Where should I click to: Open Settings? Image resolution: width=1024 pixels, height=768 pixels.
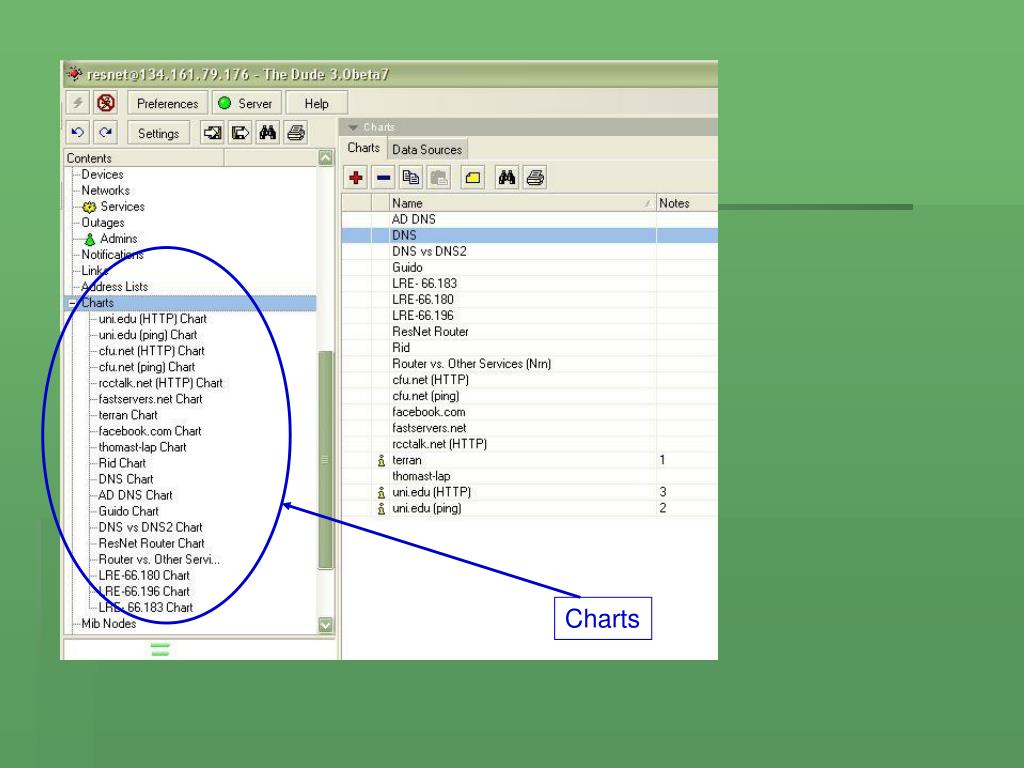tap(159, 133)
